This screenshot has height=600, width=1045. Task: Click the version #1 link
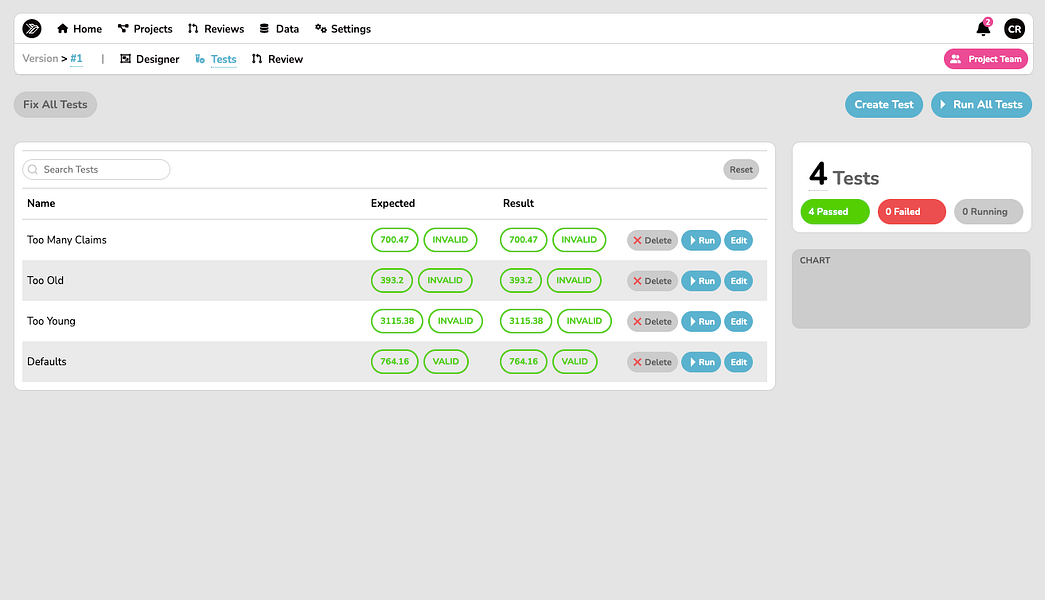(77, 59)
